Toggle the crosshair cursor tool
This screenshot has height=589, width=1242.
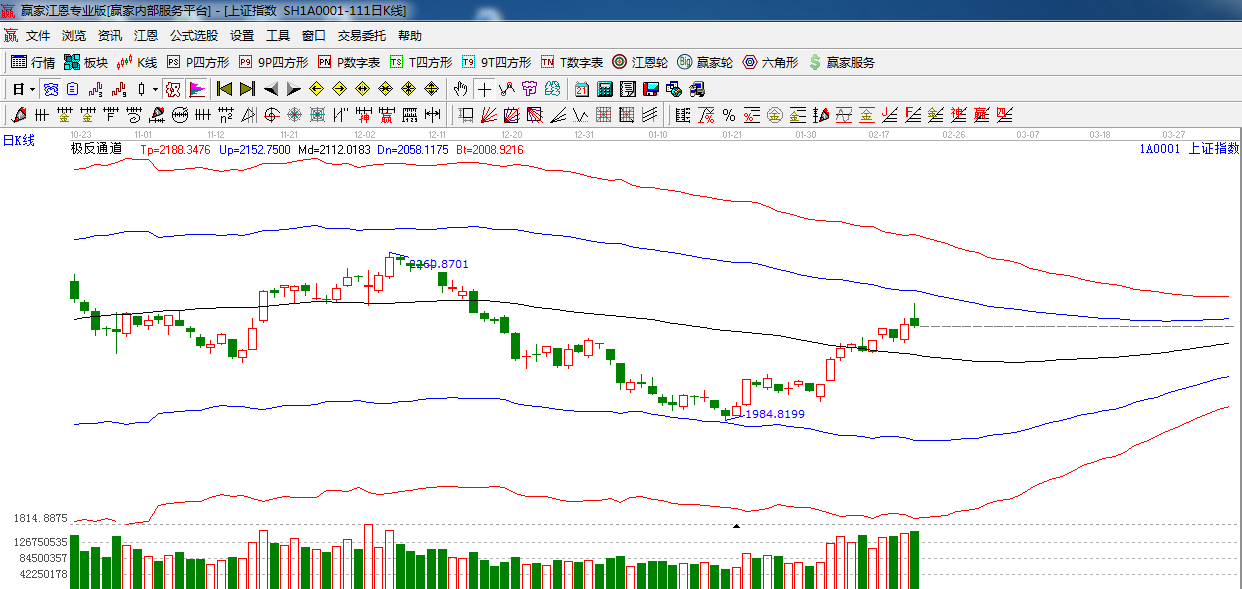(x=484, y=89)
